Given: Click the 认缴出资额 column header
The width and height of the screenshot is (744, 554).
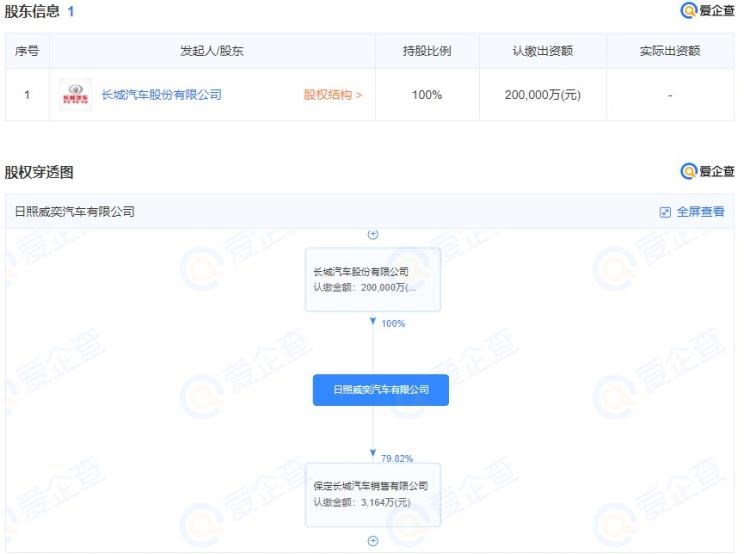Looking at the screenshot, I should click(x=543, y=51).
